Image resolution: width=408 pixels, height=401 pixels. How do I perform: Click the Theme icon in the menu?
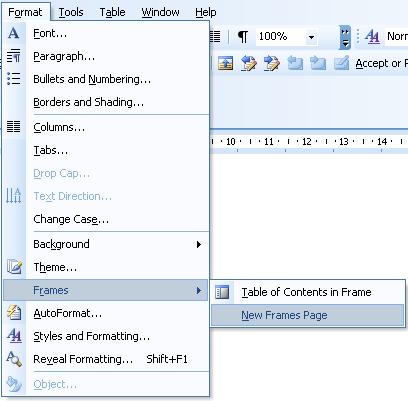click(x=14, y=267)
